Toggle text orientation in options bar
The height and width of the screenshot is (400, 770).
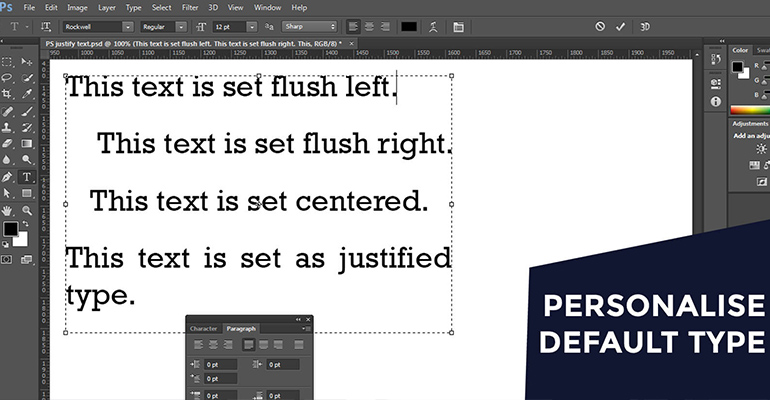coord(46,27)
